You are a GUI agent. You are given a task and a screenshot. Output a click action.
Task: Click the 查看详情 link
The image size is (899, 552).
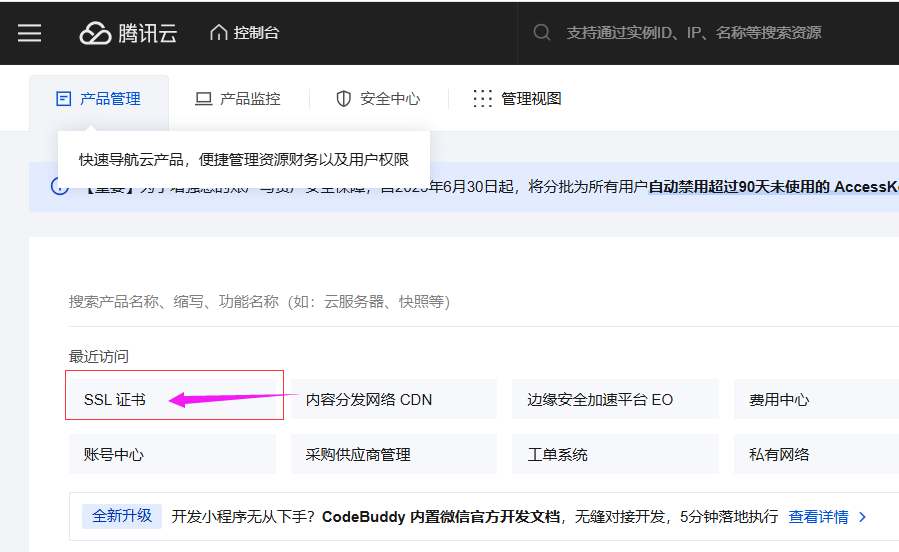tap(818, 516)
